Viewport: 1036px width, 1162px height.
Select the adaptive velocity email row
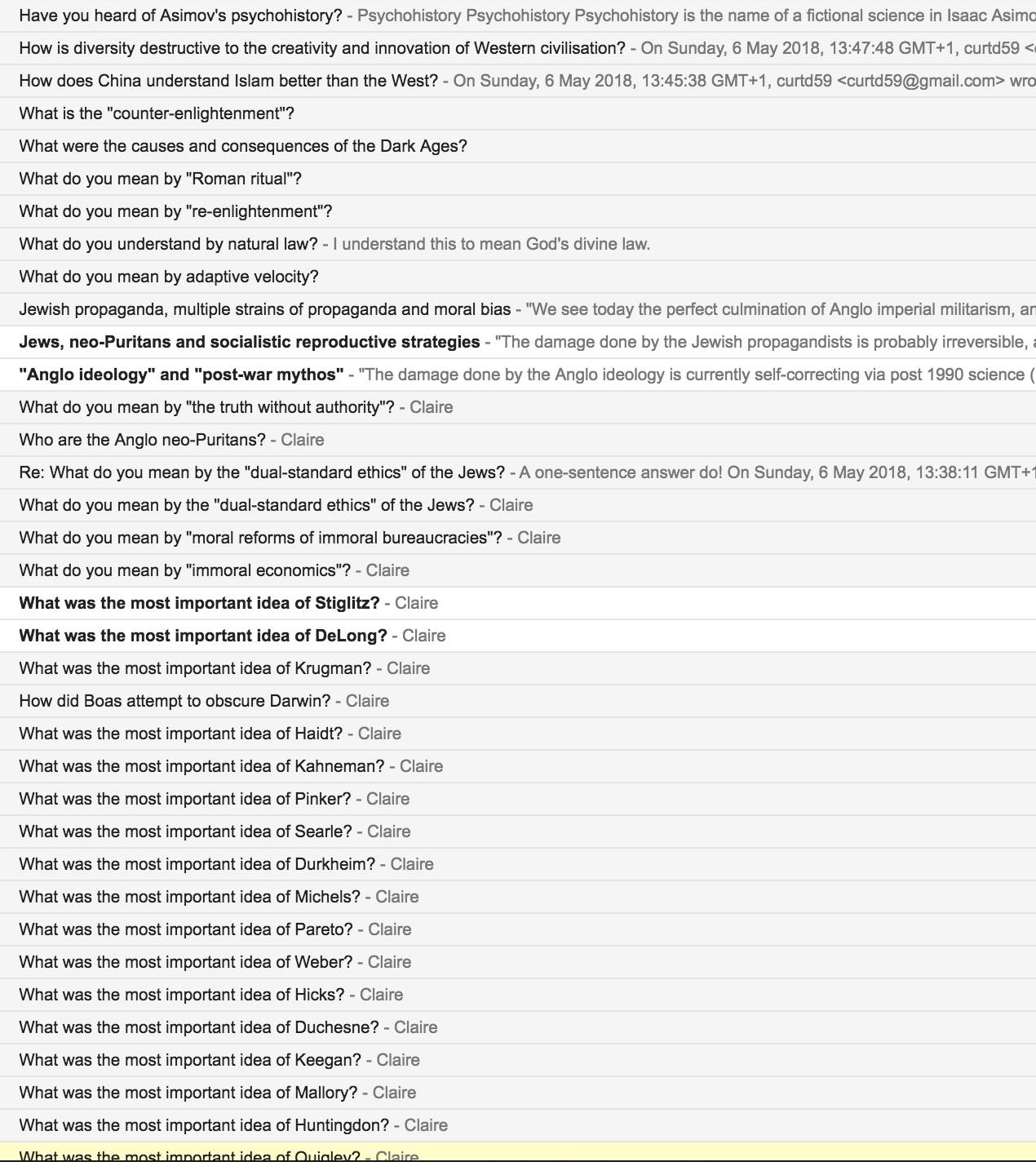pyautogui.click(x=169, y=277)
